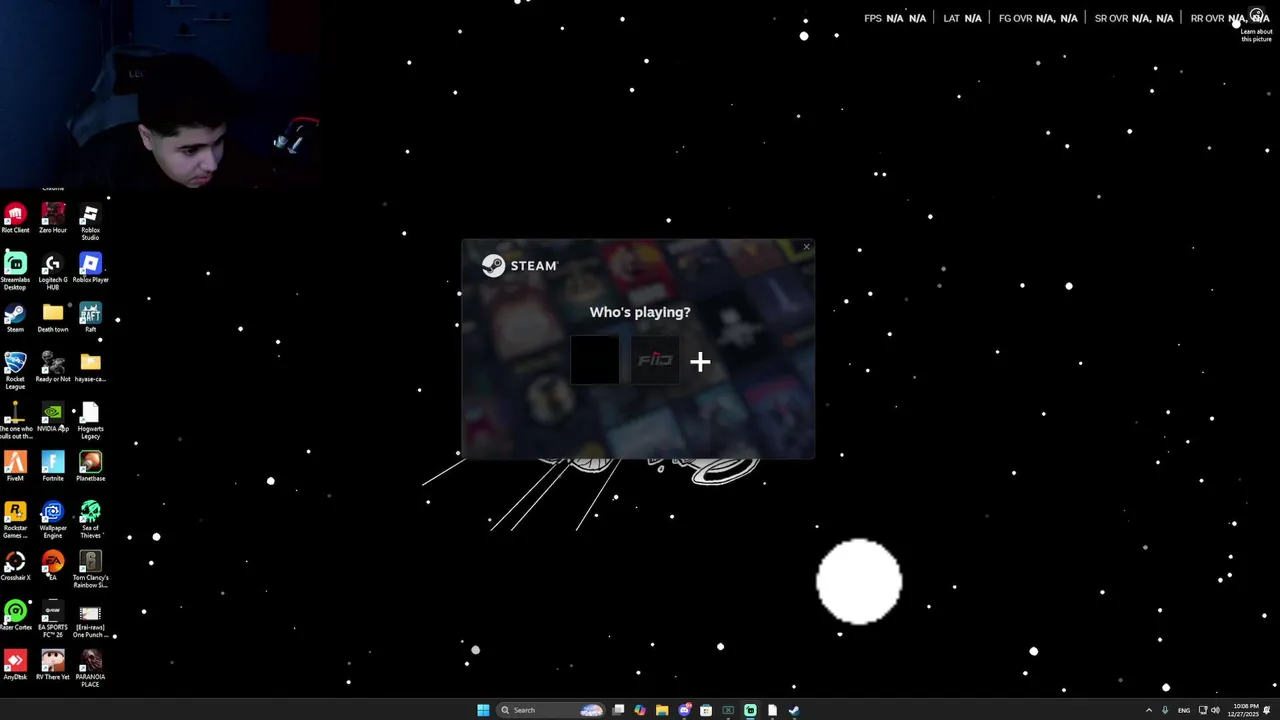Viewport: 1280px width, 720px height.
Task: Click 'The one who pulls out th...' shortcut
Action: tap(15, 420)
